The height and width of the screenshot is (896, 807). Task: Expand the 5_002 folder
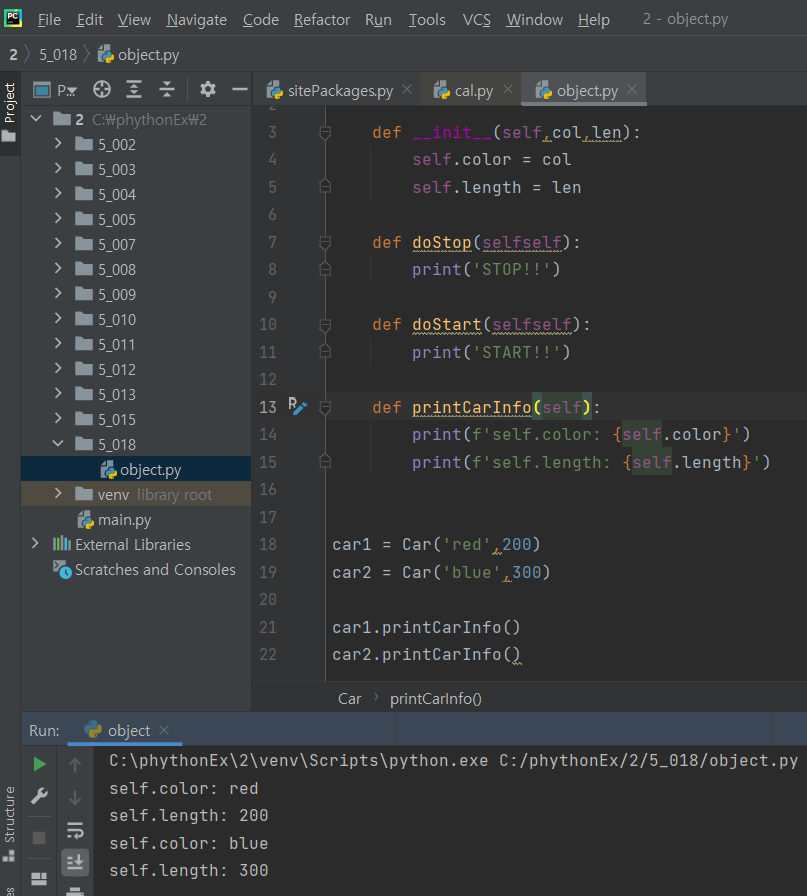pyautogui.click(x=58, y=143)
